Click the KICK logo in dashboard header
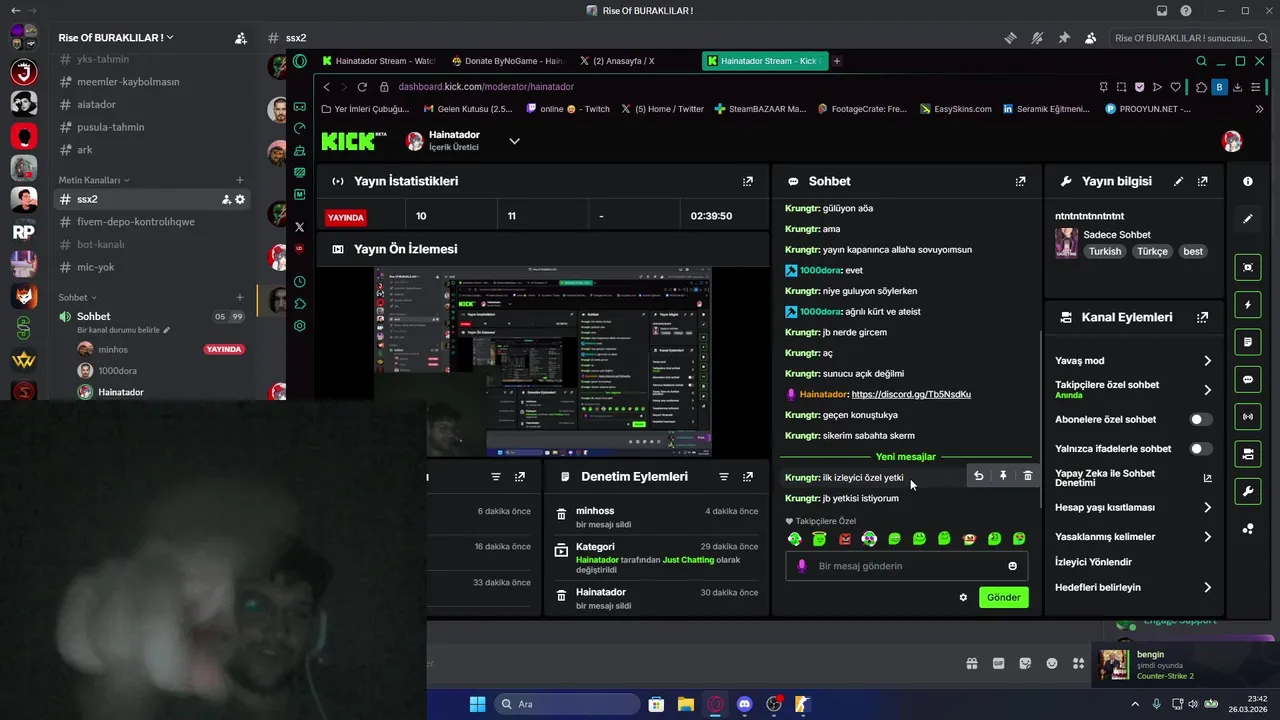Viewport: 1280px width, 720px height. 353,141
